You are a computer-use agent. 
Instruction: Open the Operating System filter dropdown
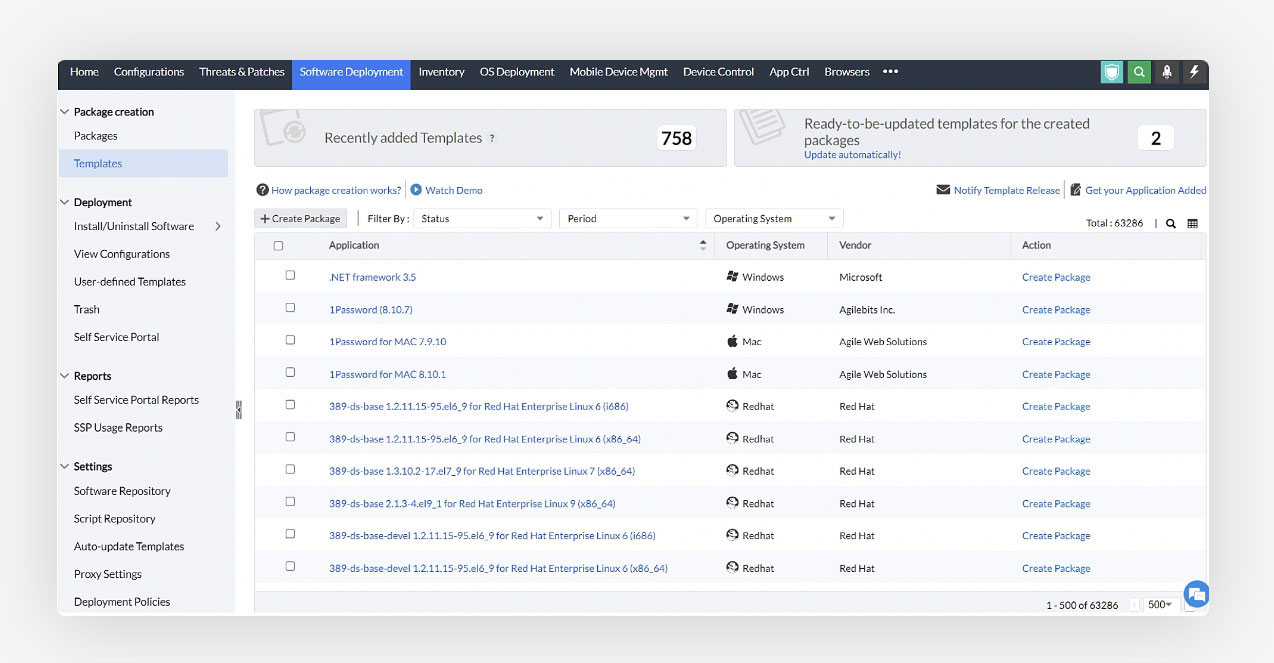coord(772,217)
